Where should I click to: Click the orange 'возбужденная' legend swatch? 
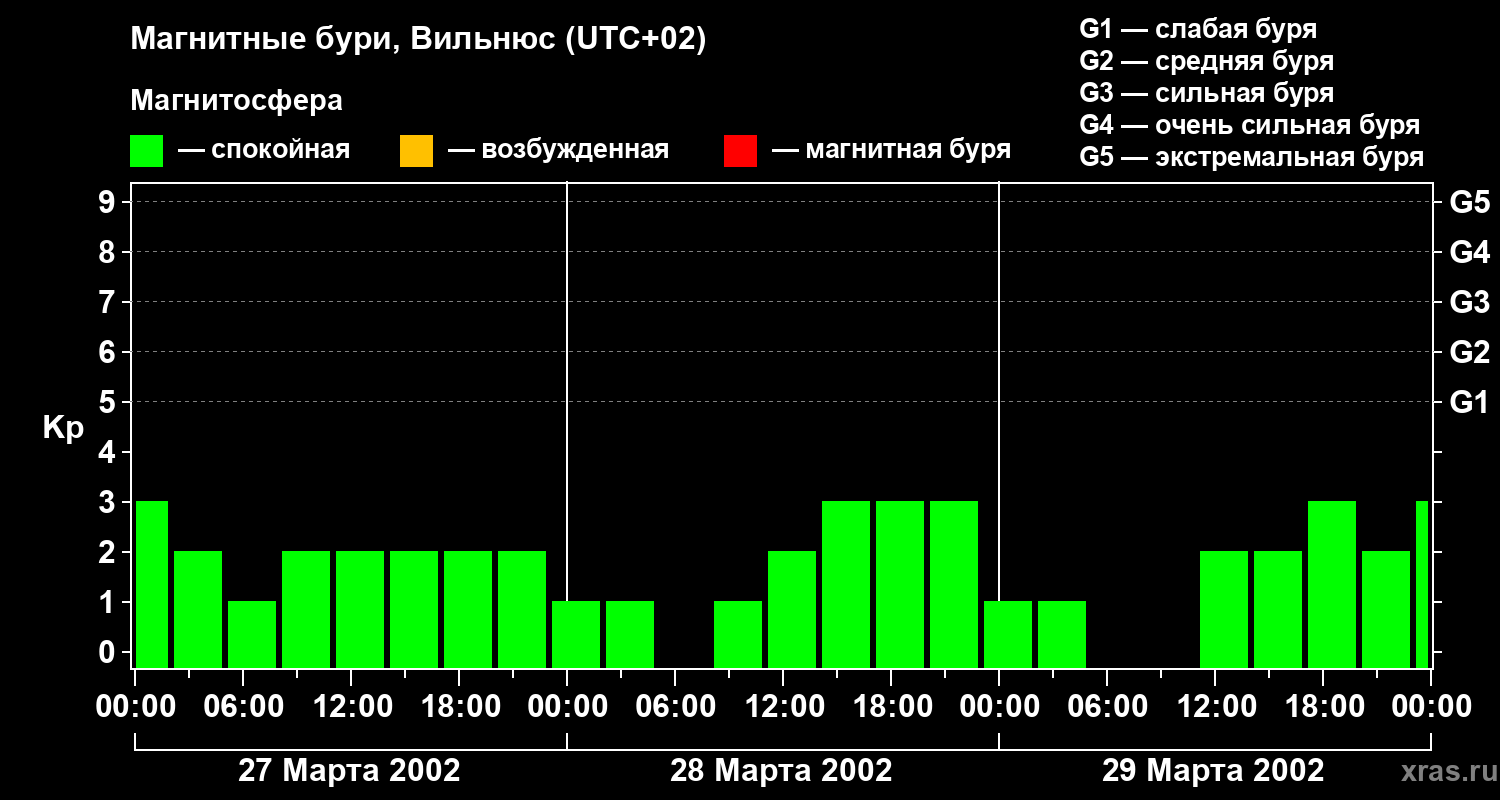(x=416, y=151)
